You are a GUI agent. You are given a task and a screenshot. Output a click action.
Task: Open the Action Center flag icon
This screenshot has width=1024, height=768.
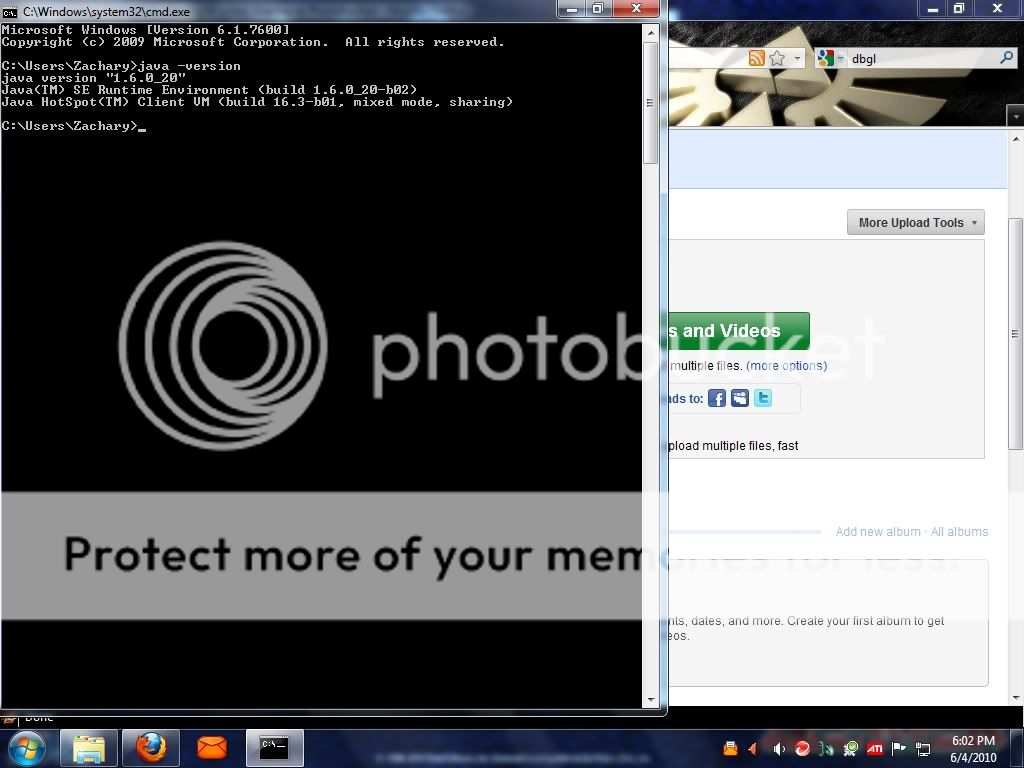[x=899, y=748]
